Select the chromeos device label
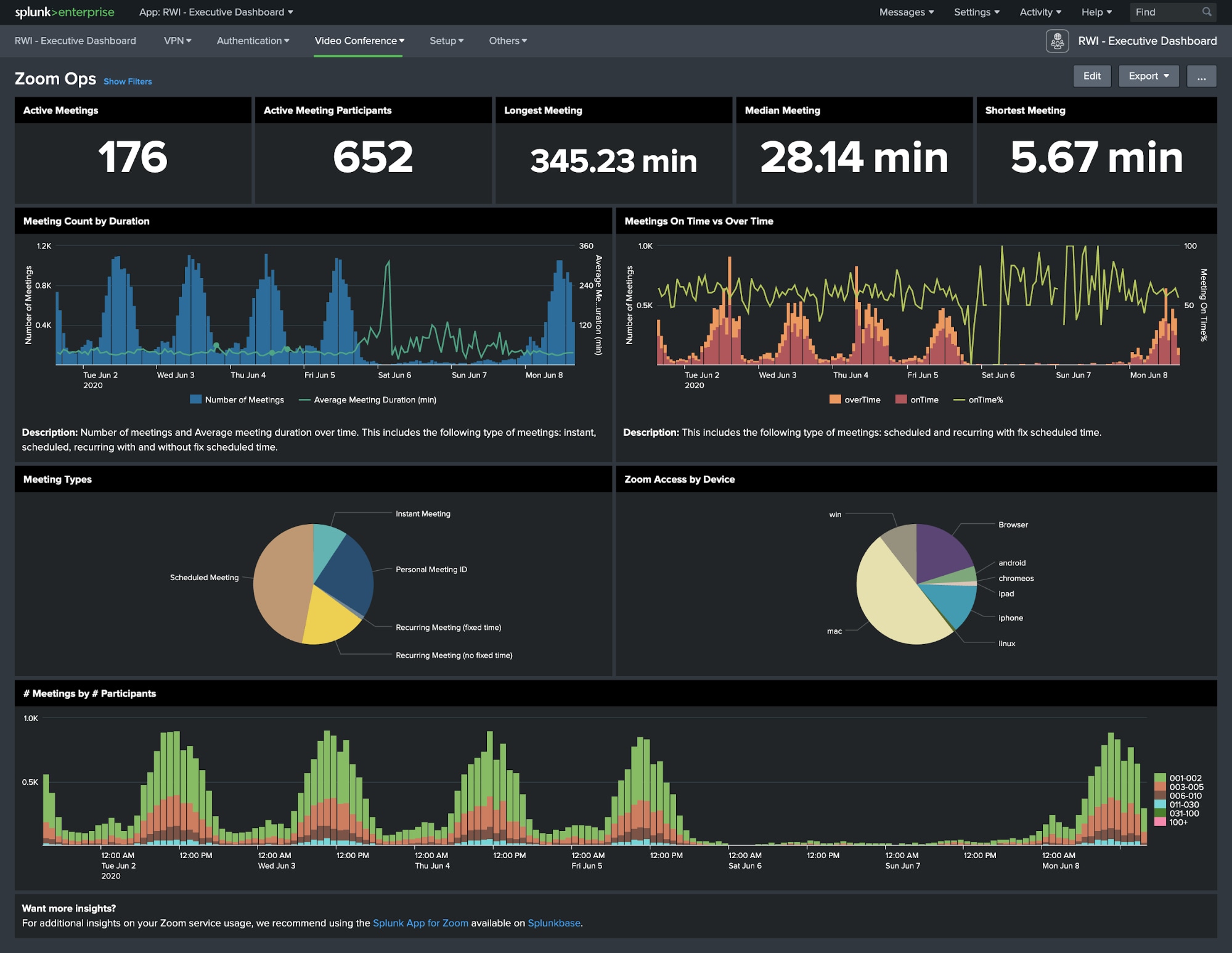 click(x=1016, y=578)
